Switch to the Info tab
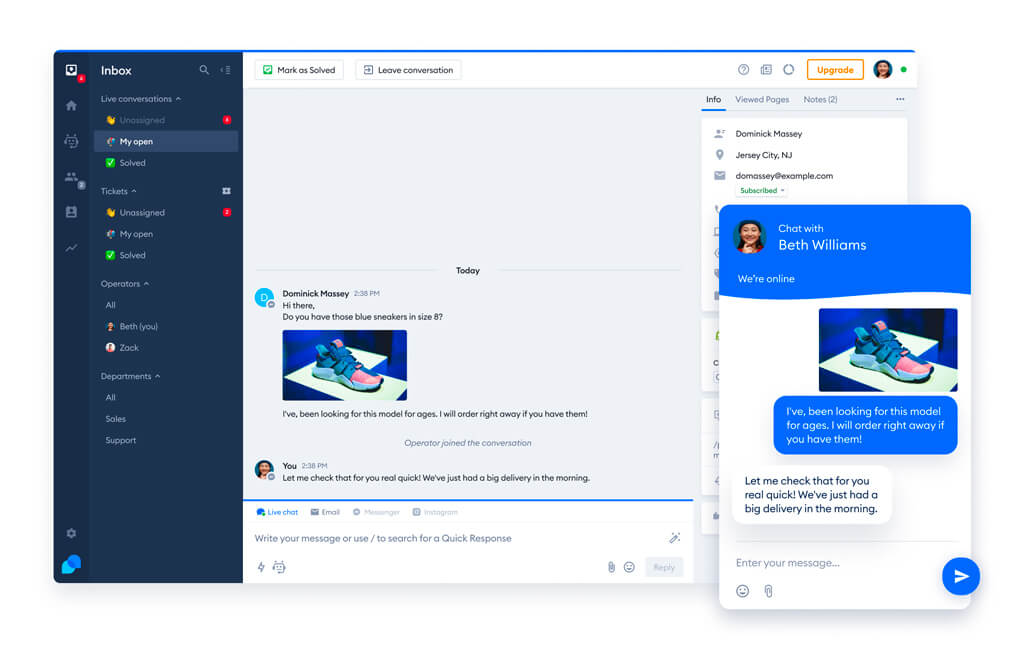 pyautogui.click(x=713, y=99)
